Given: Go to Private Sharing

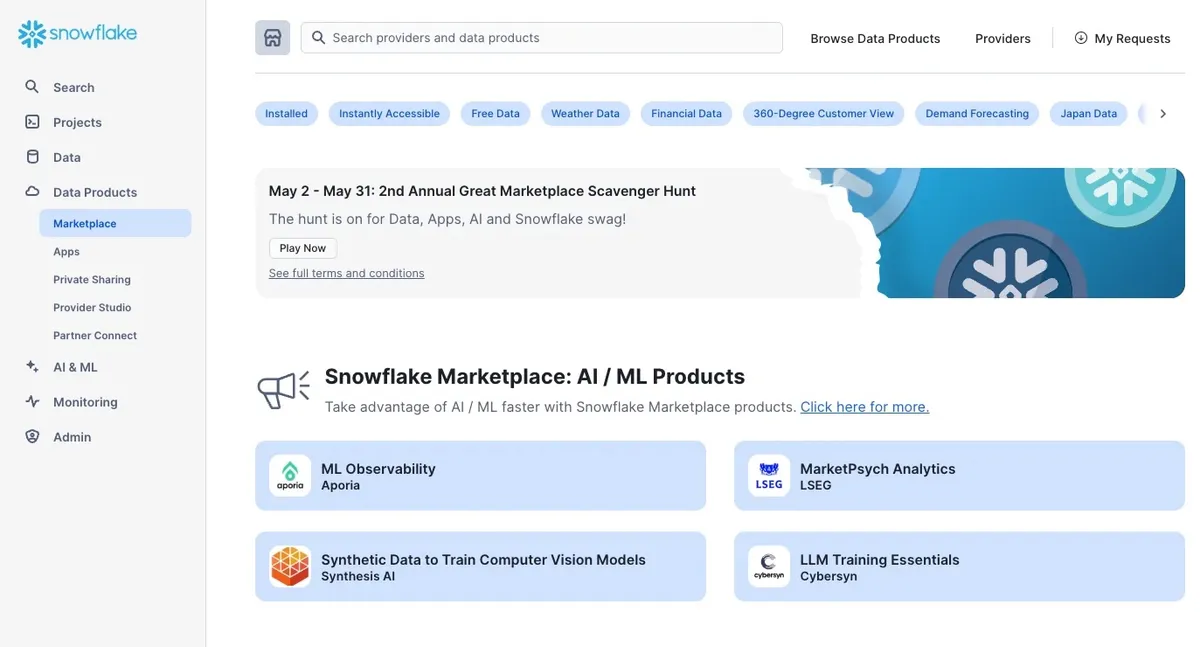Looking at the screenshot, I should click(92, 280).
